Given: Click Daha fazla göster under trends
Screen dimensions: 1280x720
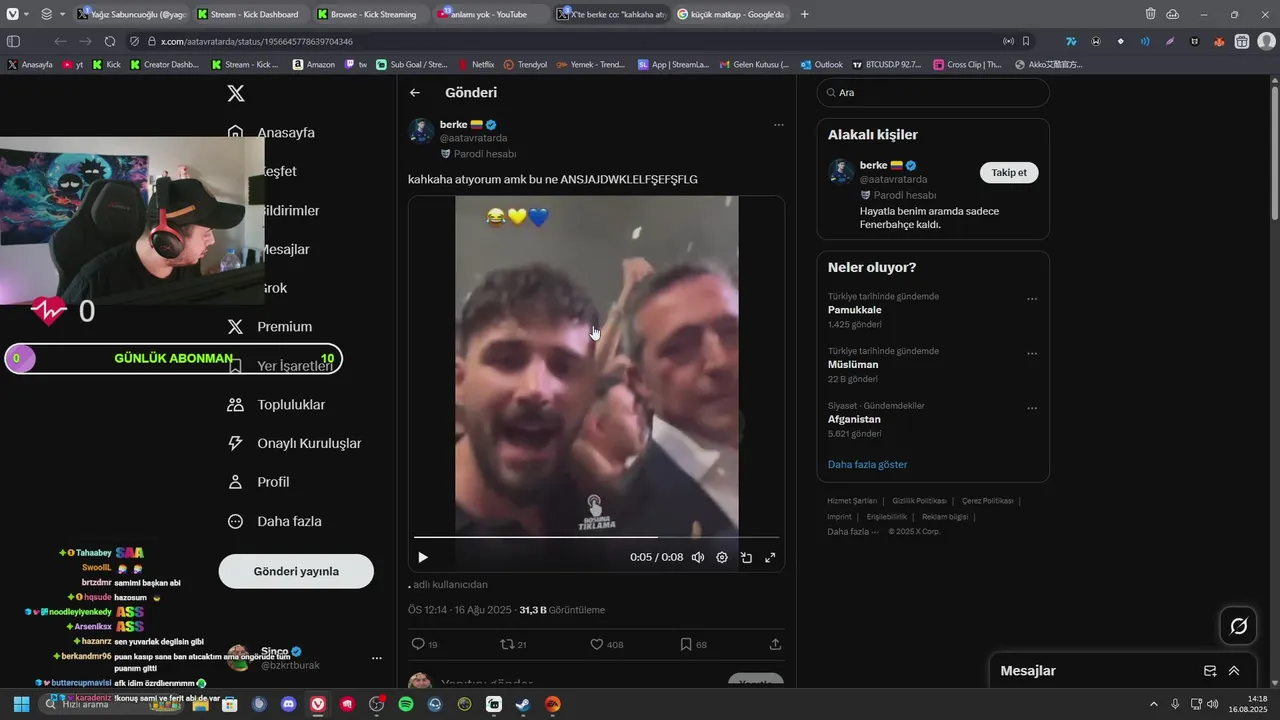Looking at the screenshot, I should pos(867,465).
